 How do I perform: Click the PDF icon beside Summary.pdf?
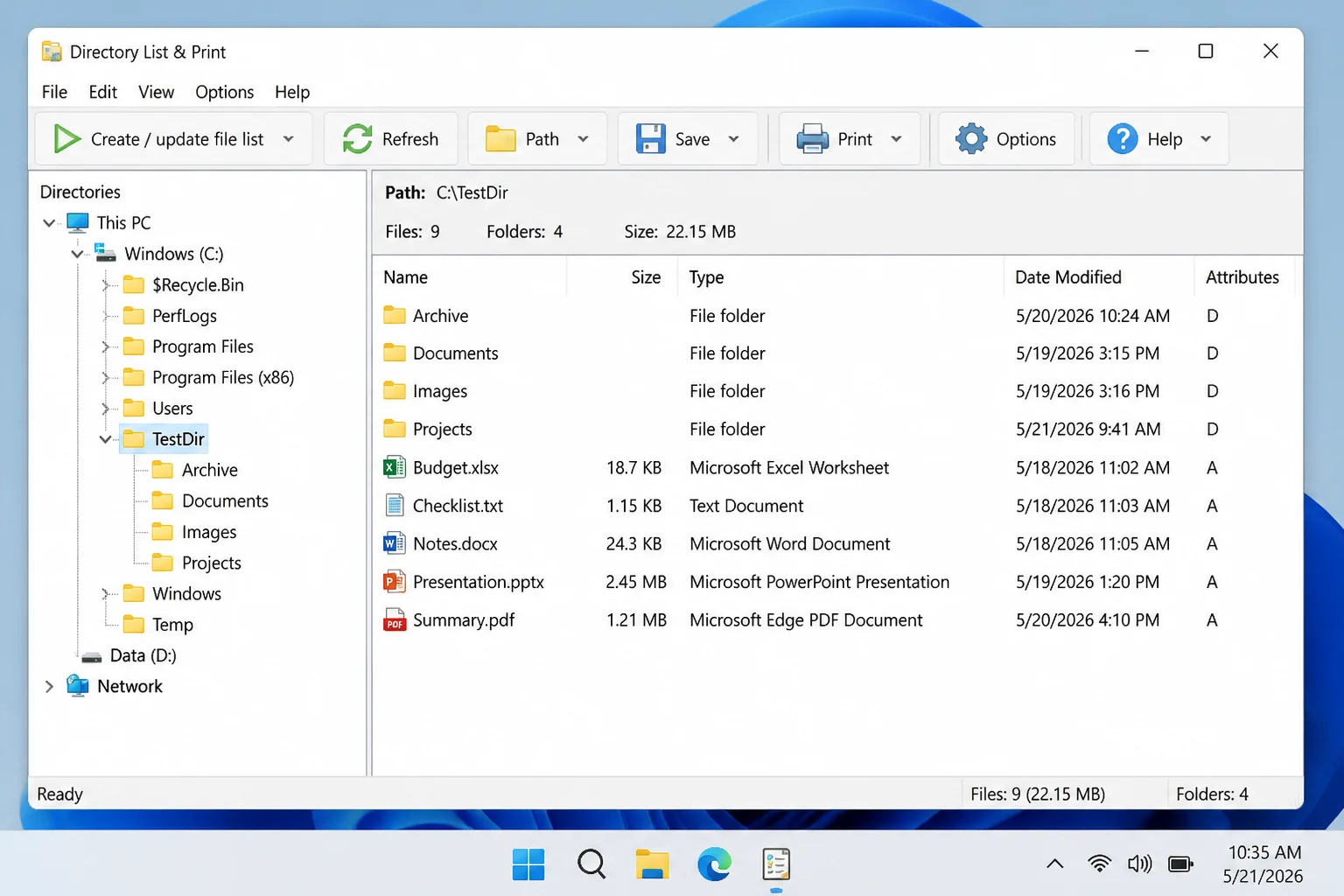395,619
